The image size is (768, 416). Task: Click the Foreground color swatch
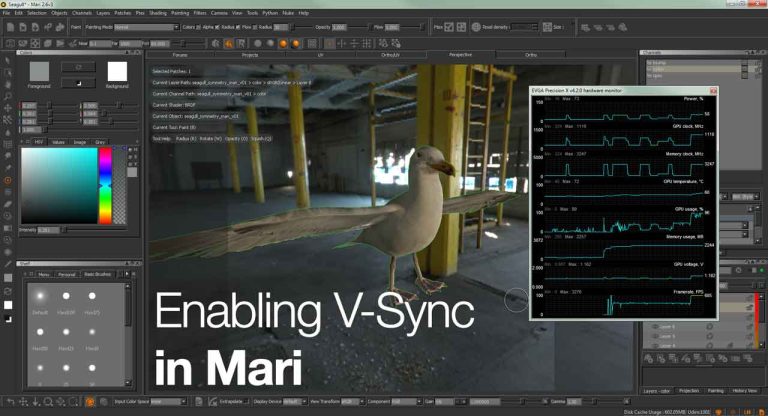coord(39,71)
